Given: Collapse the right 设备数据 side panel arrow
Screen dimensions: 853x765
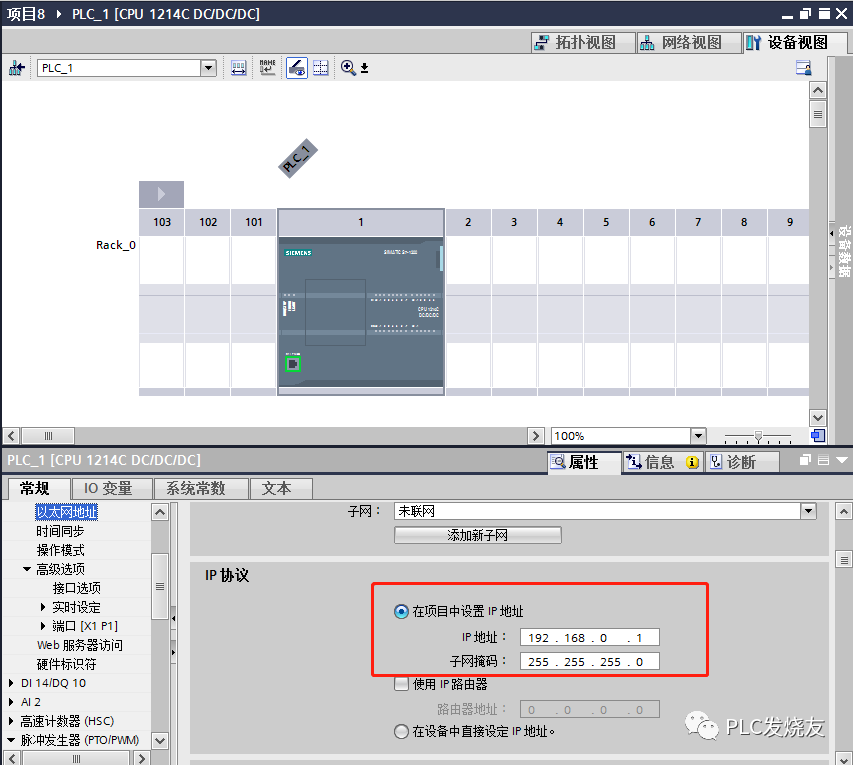Looking at the screenshot, I should (831, 233).
